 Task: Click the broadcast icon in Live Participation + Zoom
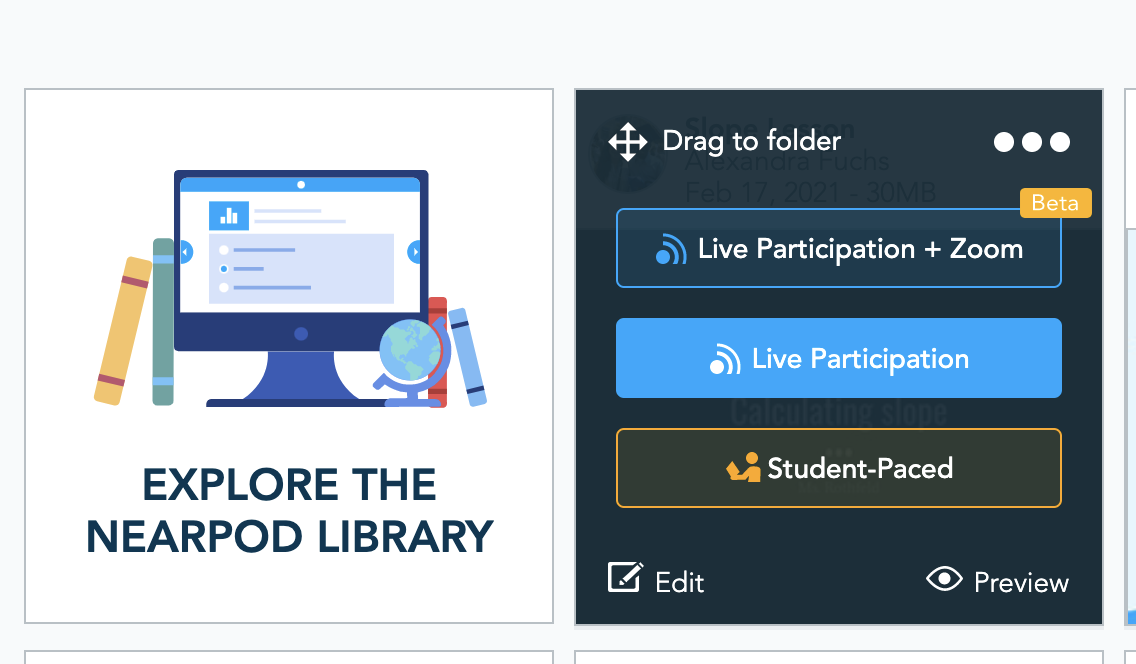(671, 250)
